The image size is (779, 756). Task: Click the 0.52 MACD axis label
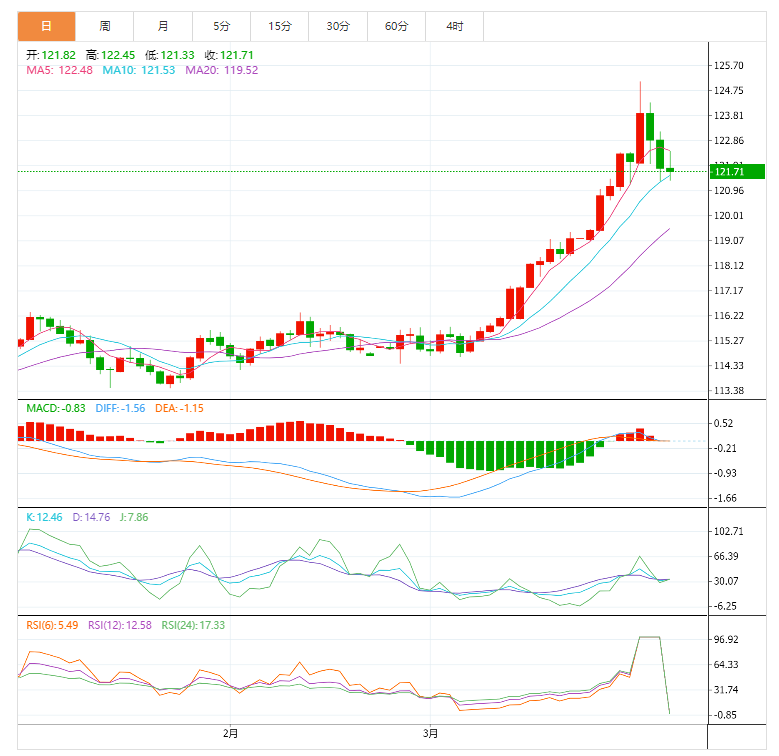coord(723,423)
